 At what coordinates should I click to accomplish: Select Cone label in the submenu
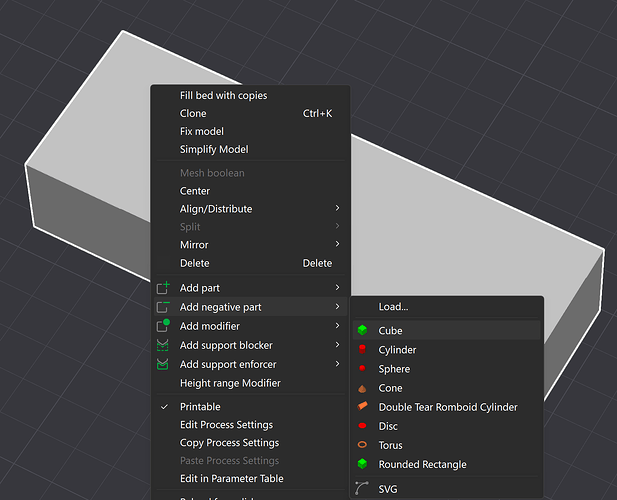390,388
